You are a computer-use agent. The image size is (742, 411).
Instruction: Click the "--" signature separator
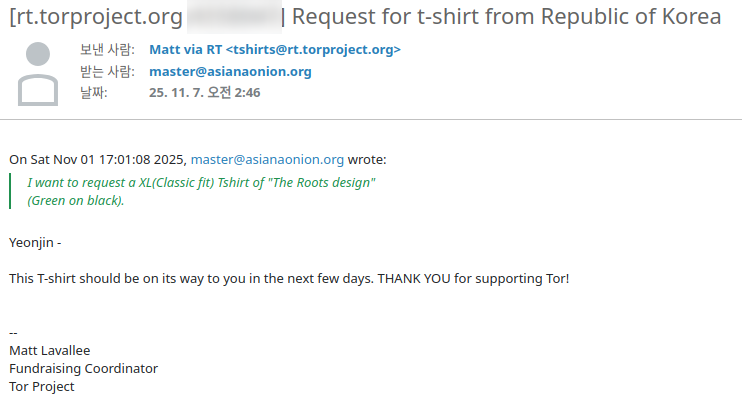[13, 332]
